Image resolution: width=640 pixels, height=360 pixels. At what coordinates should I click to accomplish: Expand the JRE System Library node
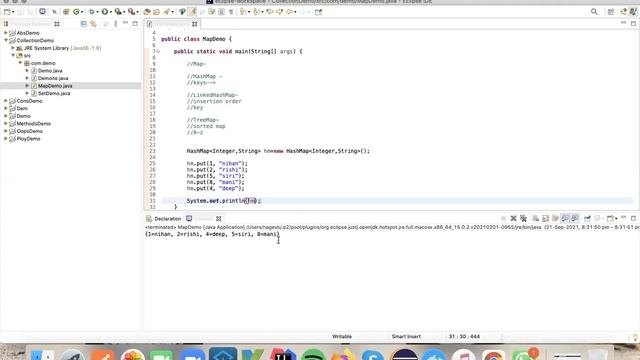[13, 48]
